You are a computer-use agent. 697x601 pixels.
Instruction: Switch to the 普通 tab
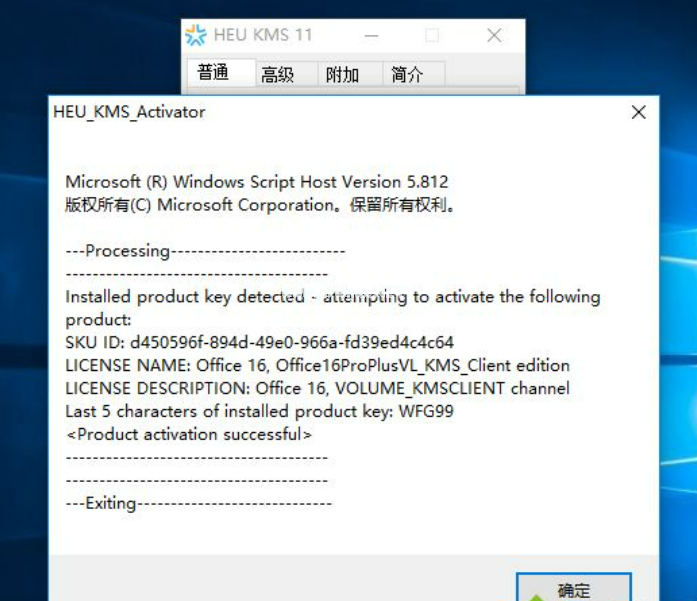coord(213,73)
